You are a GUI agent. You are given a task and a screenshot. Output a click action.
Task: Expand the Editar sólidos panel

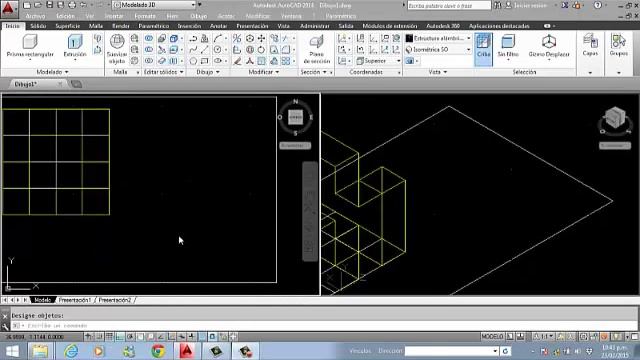point(163,72)
